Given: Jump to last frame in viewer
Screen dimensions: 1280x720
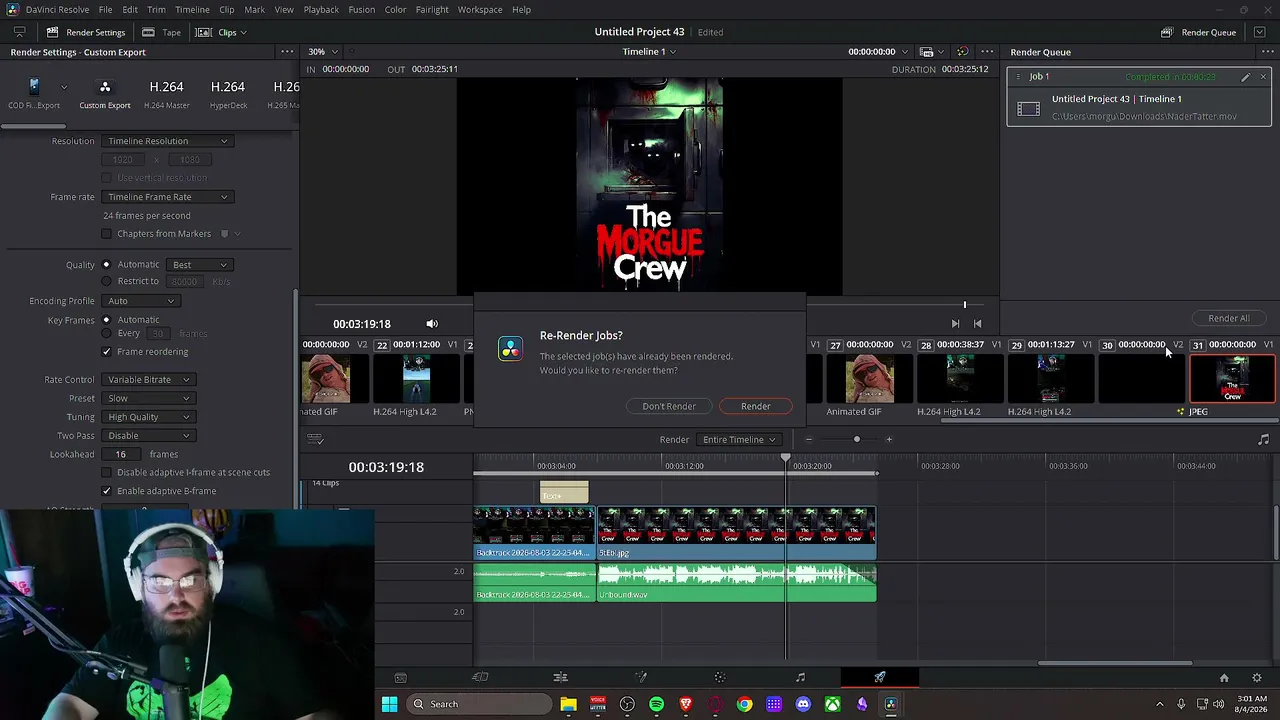Looking at the screenshot, I should (x=977, y=324).
